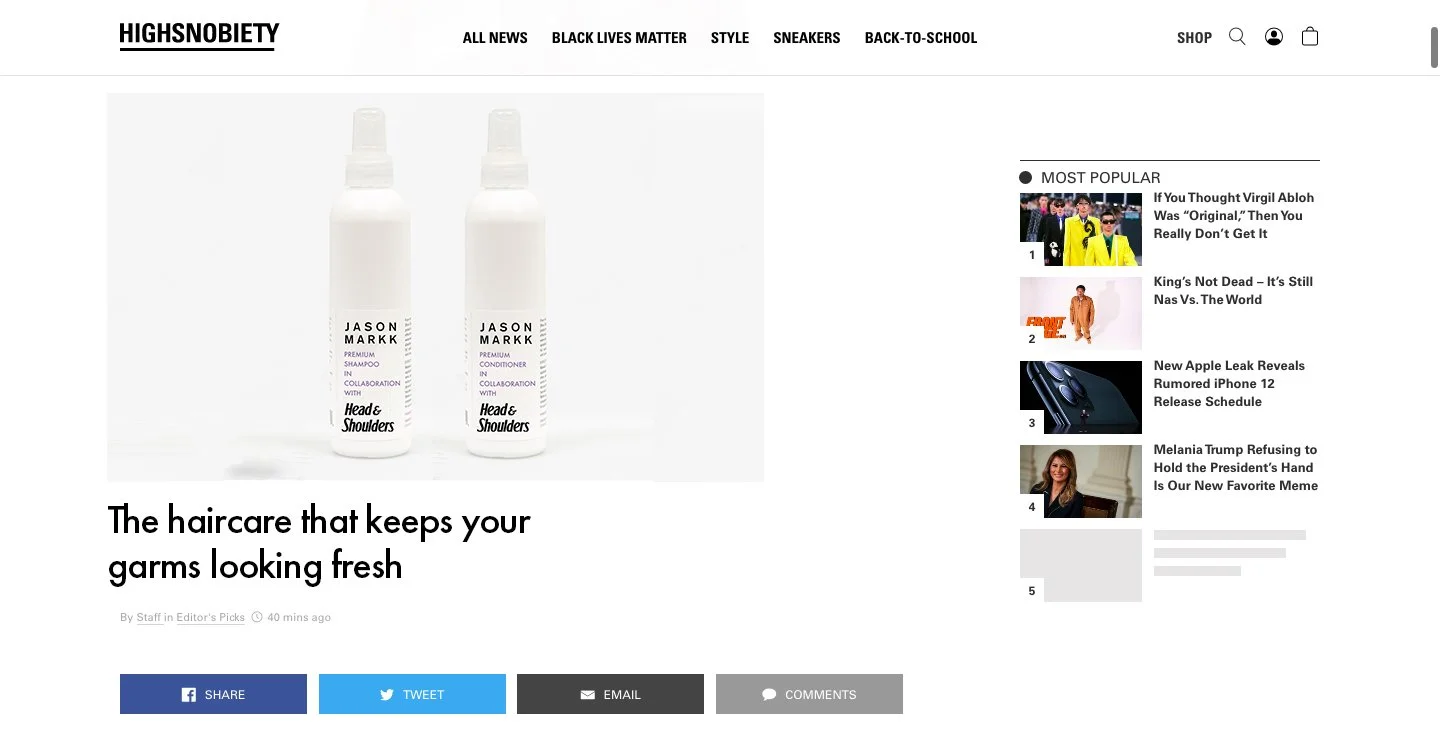Viewport: 1440px width, 738px height.
Task: Open the user account icon
Action: 1274,37
